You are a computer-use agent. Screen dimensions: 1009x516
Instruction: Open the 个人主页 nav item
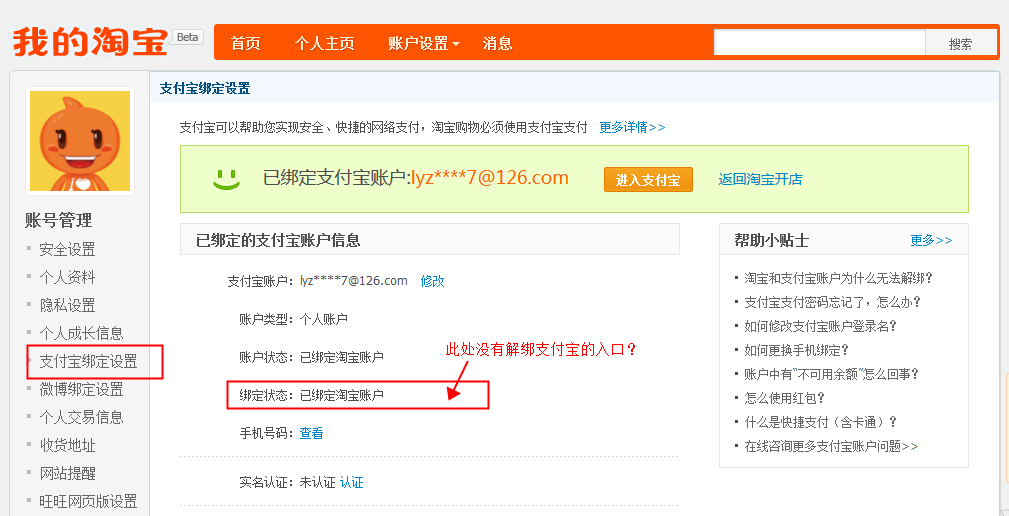click(324, 44)
